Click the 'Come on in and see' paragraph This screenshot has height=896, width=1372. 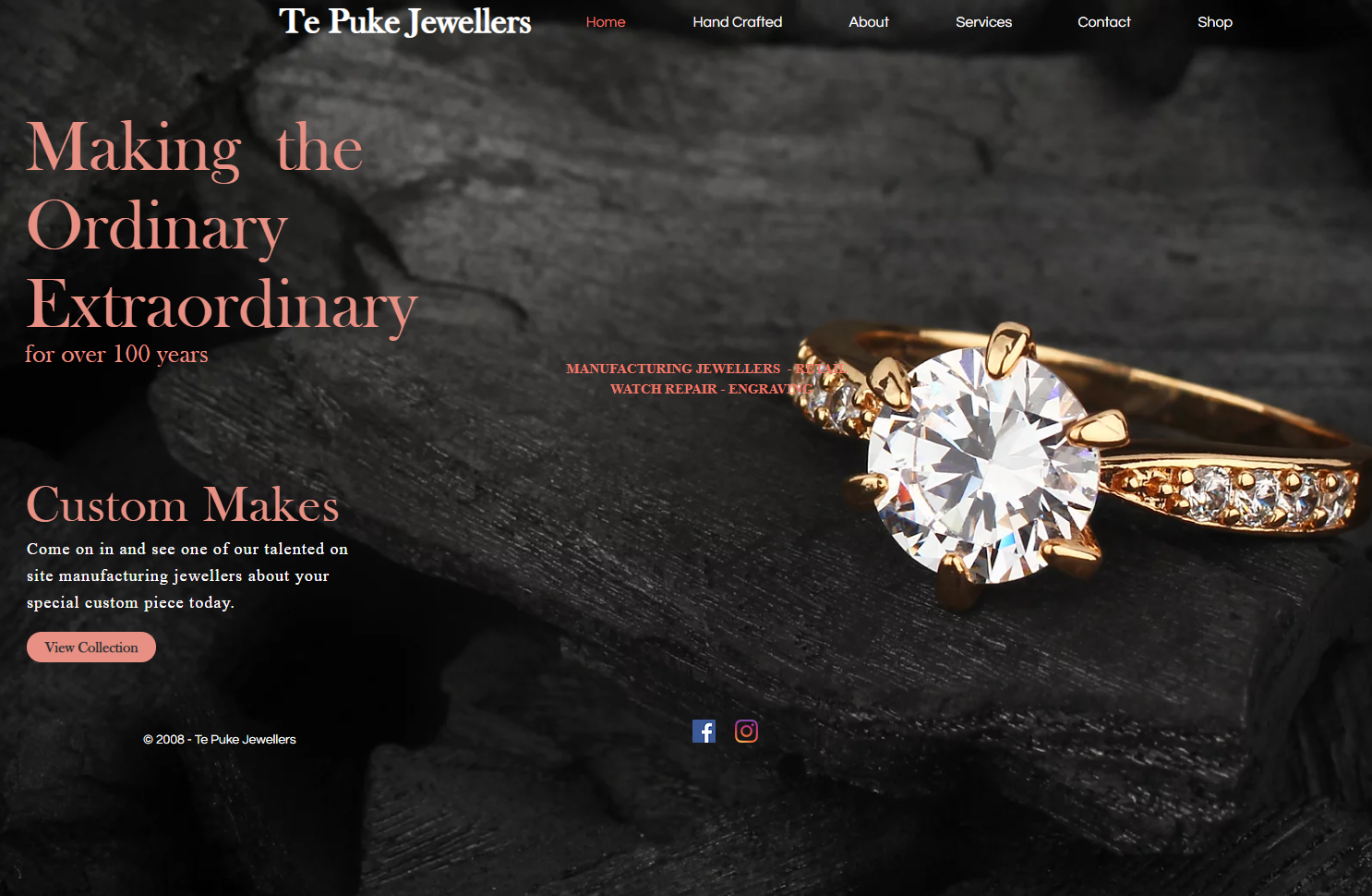tap(187, 575)
